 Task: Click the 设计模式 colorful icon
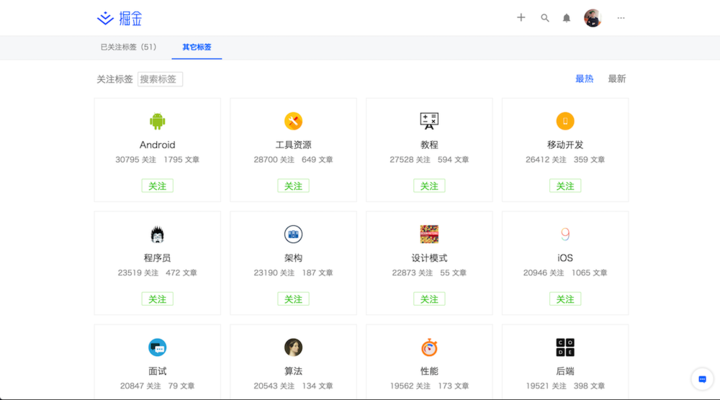[x=429, y=234]
